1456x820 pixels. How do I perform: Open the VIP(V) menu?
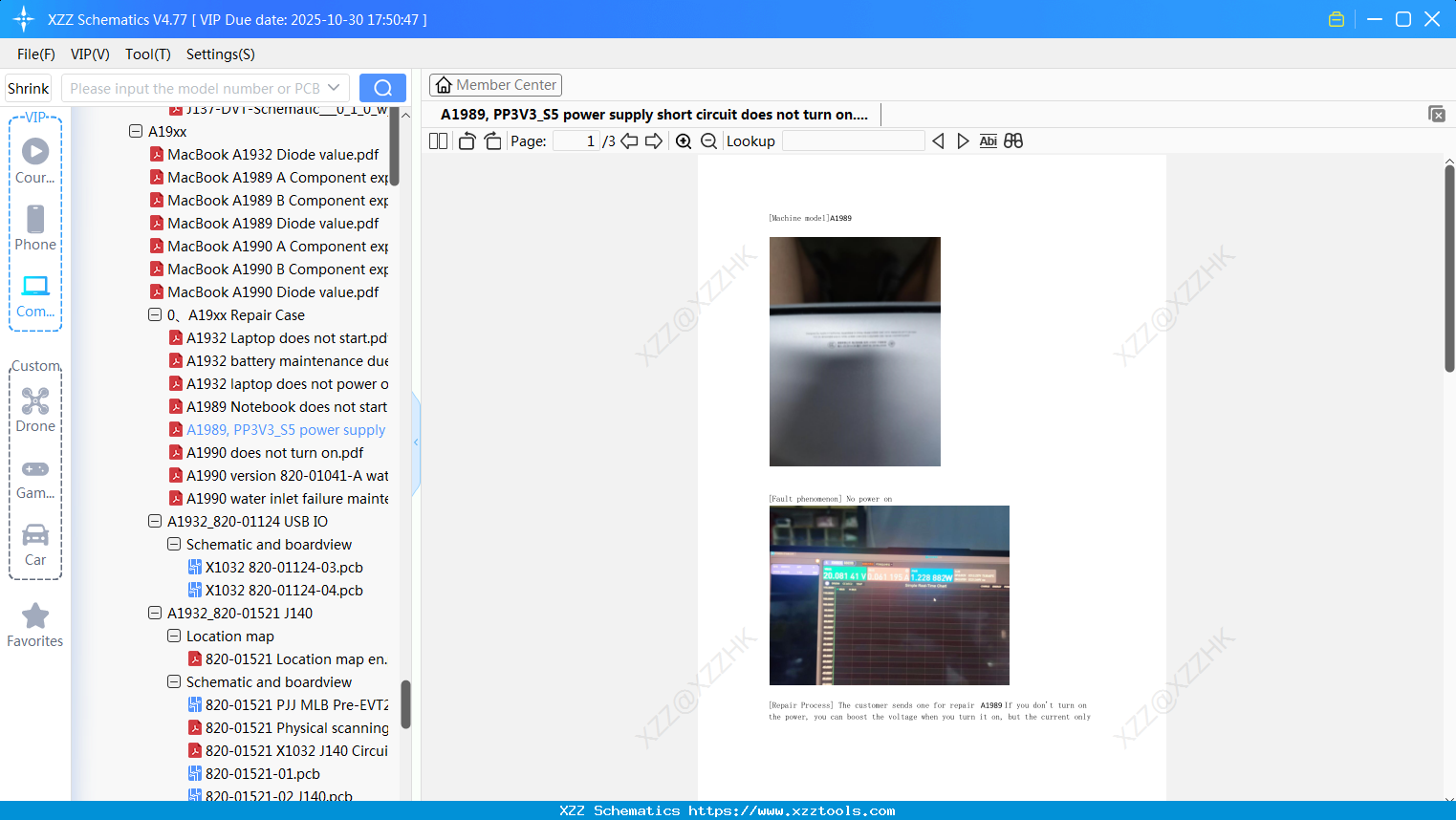click(x=90, y=54)
